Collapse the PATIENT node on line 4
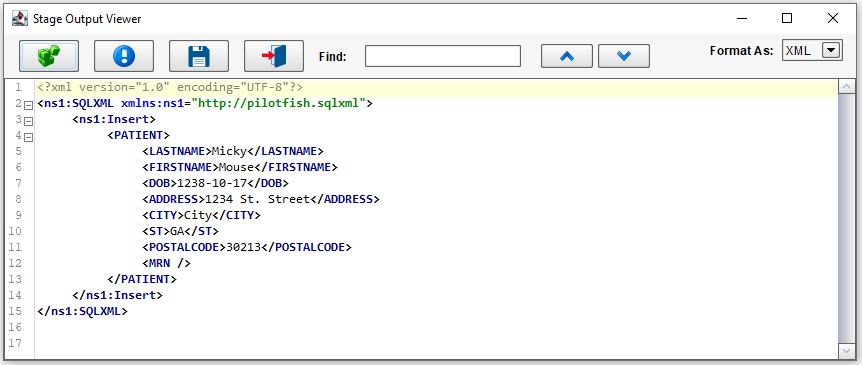 click(x=29, y=137)
